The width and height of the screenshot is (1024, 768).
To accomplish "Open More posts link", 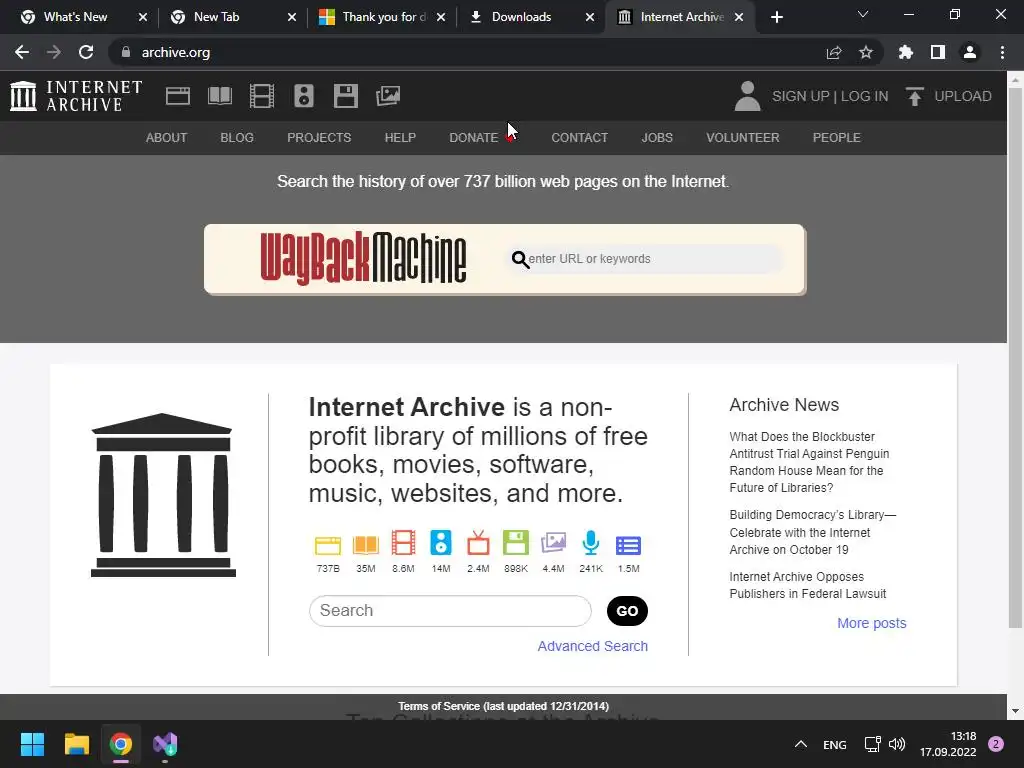I will (x=872, y=623).
